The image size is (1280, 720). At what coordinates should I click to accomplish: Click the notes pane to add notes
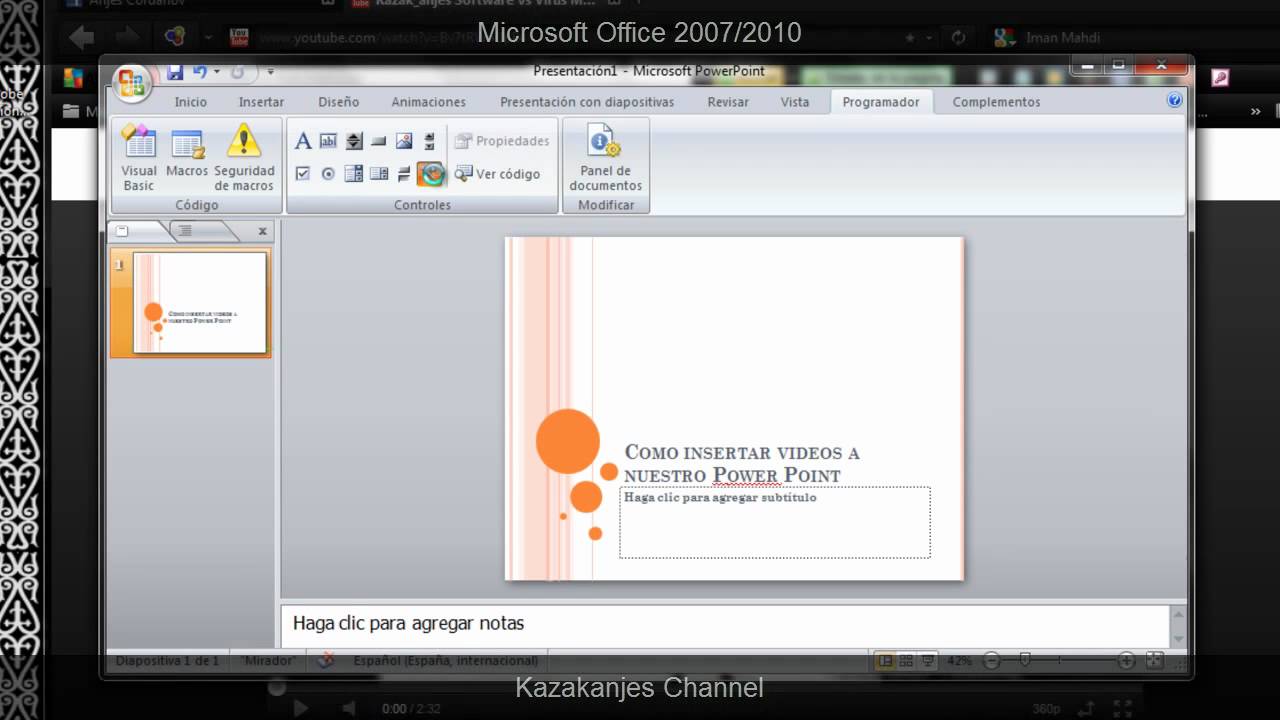click(725, 624)
